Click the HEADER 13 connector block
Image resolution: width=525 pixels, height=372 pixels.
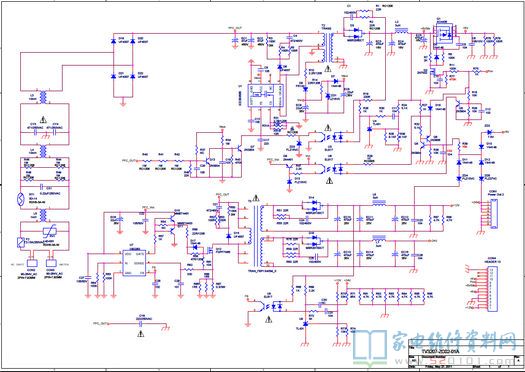[492, 288]
